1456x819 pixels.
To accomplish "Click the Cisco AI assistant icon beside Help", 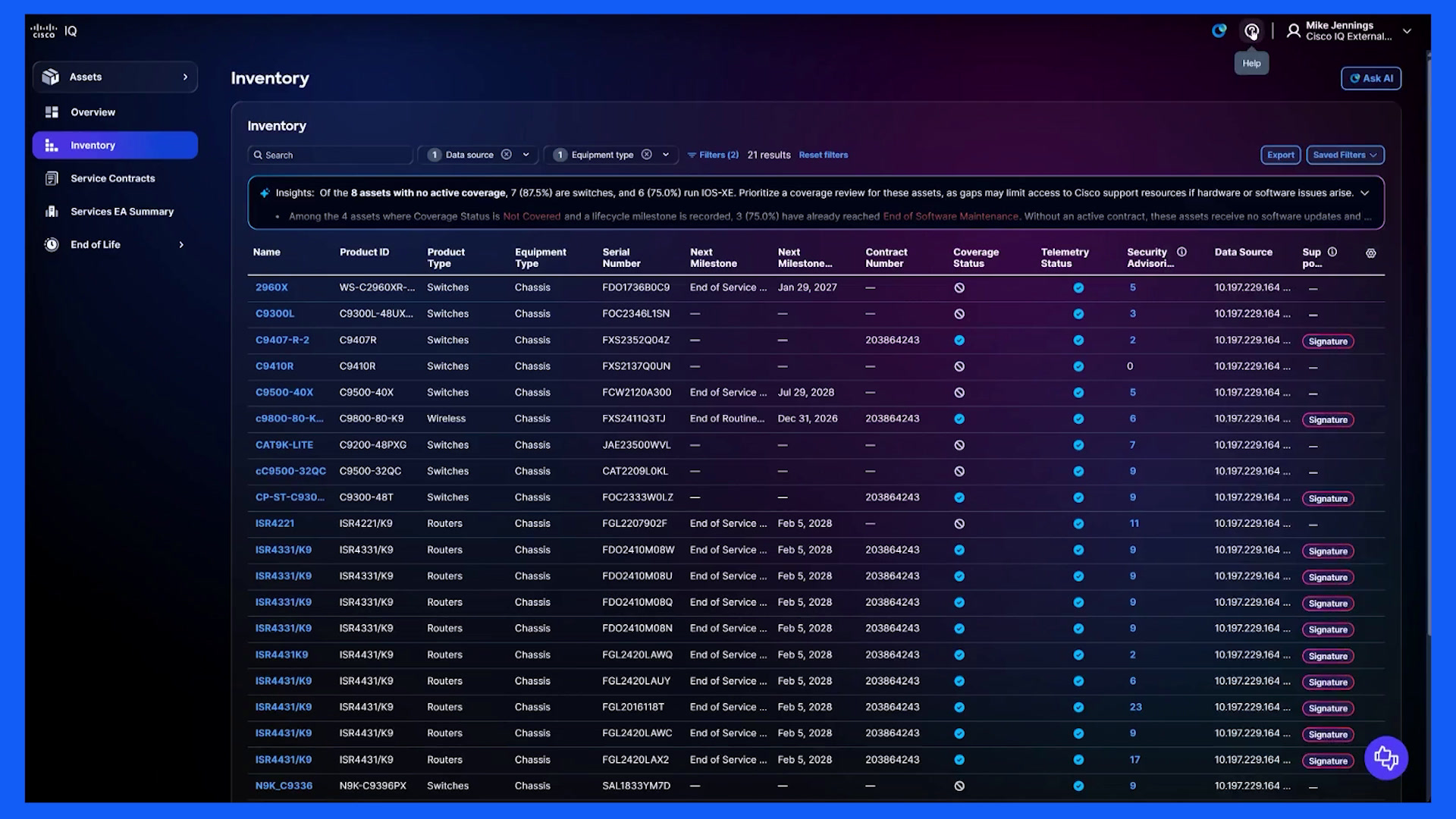I will click(x=1219, y=31).
